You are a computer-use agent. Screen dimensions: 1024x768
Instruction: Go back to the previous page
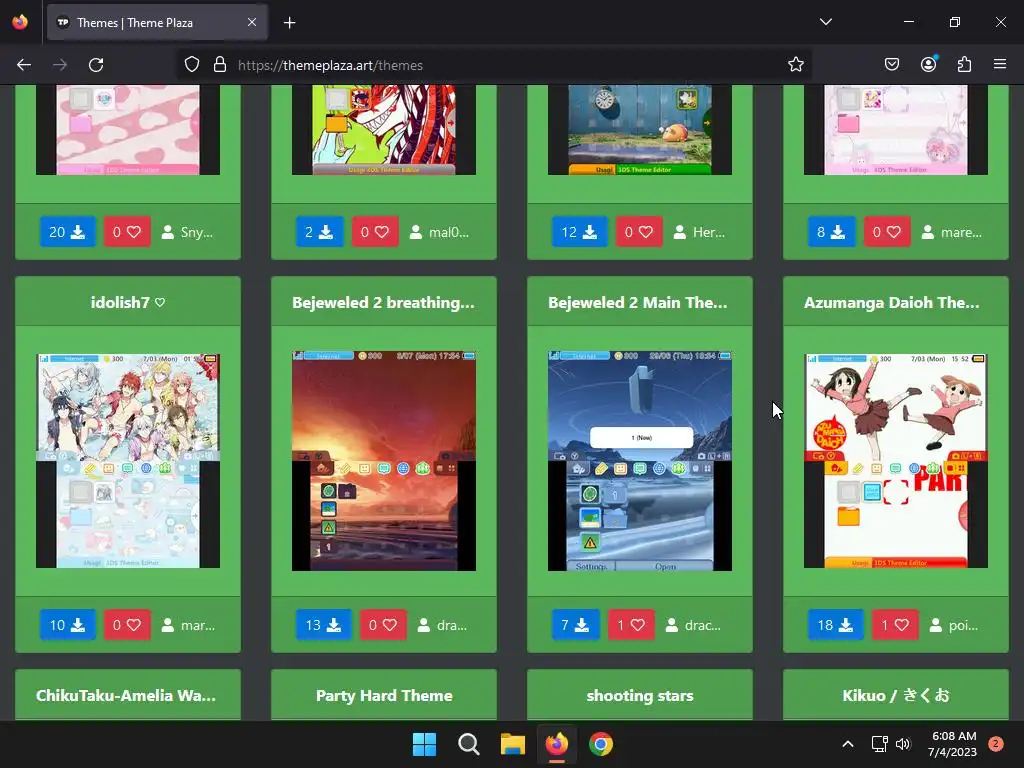pos(24,65)
